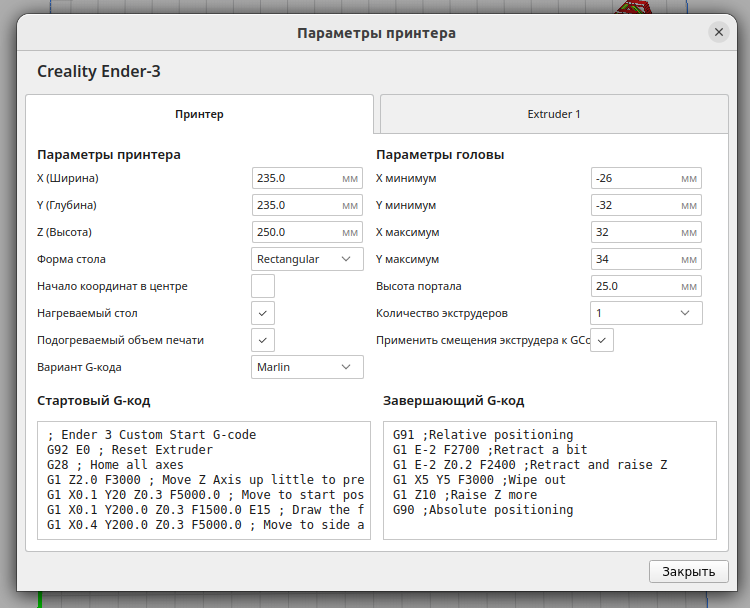Click the 'G92 E0 ; Reset Extruder' line
Viewport: 750px width, 608px height.
(x=130, y=450)
